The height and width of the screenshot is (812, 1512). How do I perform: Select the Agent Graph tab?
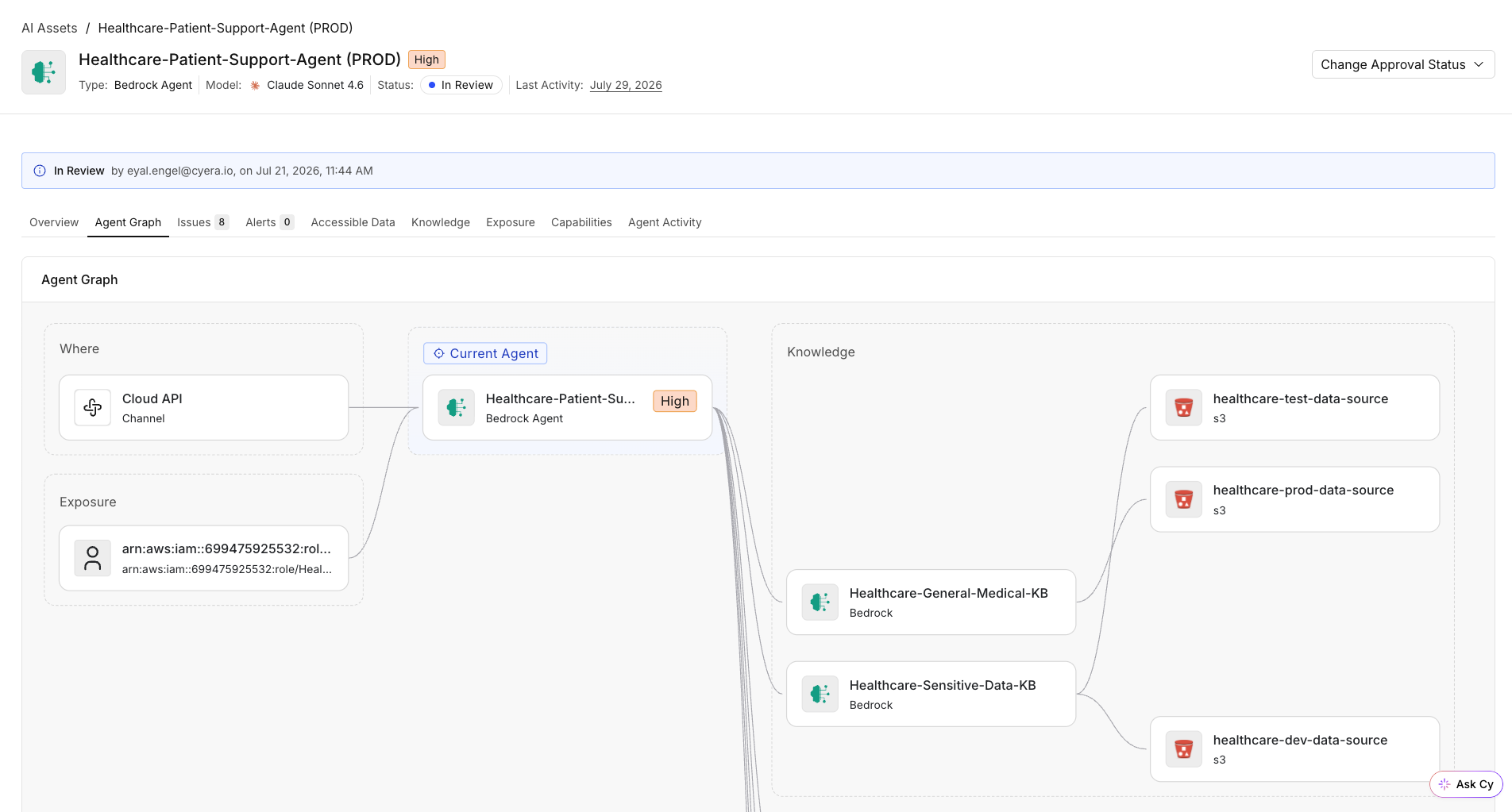coord(128,222)
